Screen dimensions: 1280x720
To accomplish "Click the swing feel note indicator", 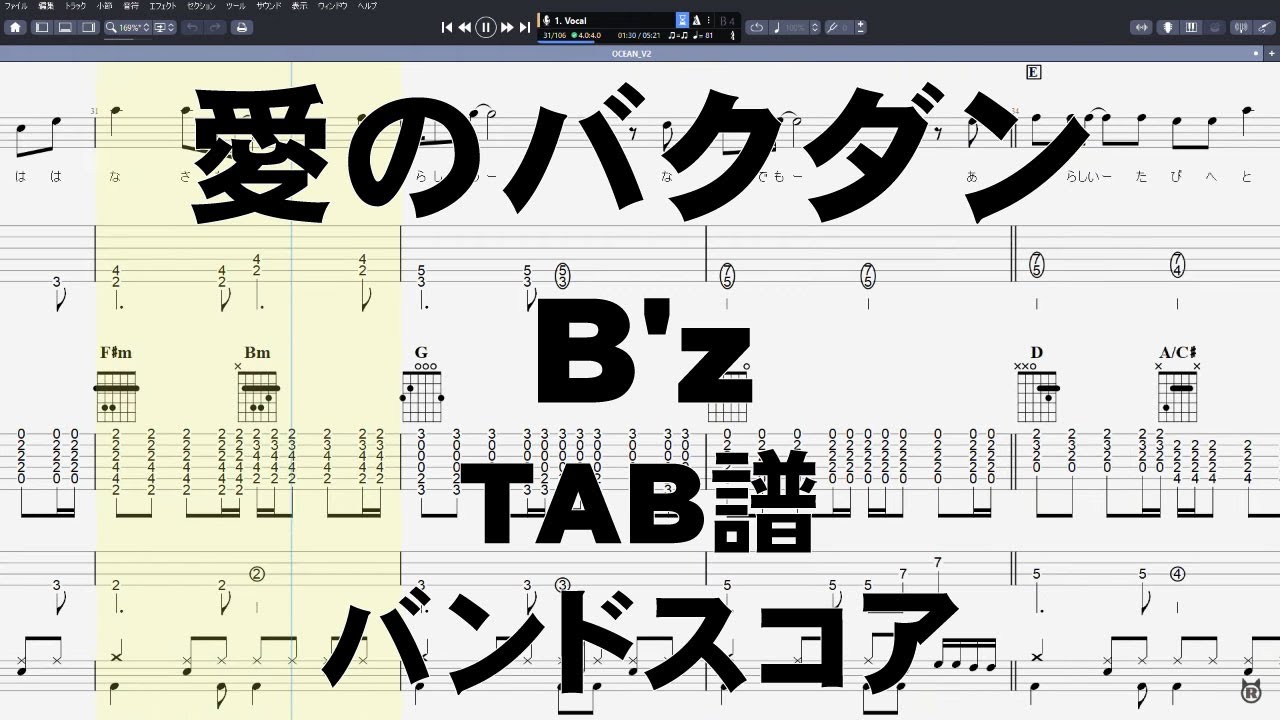I will click(678, 36).
